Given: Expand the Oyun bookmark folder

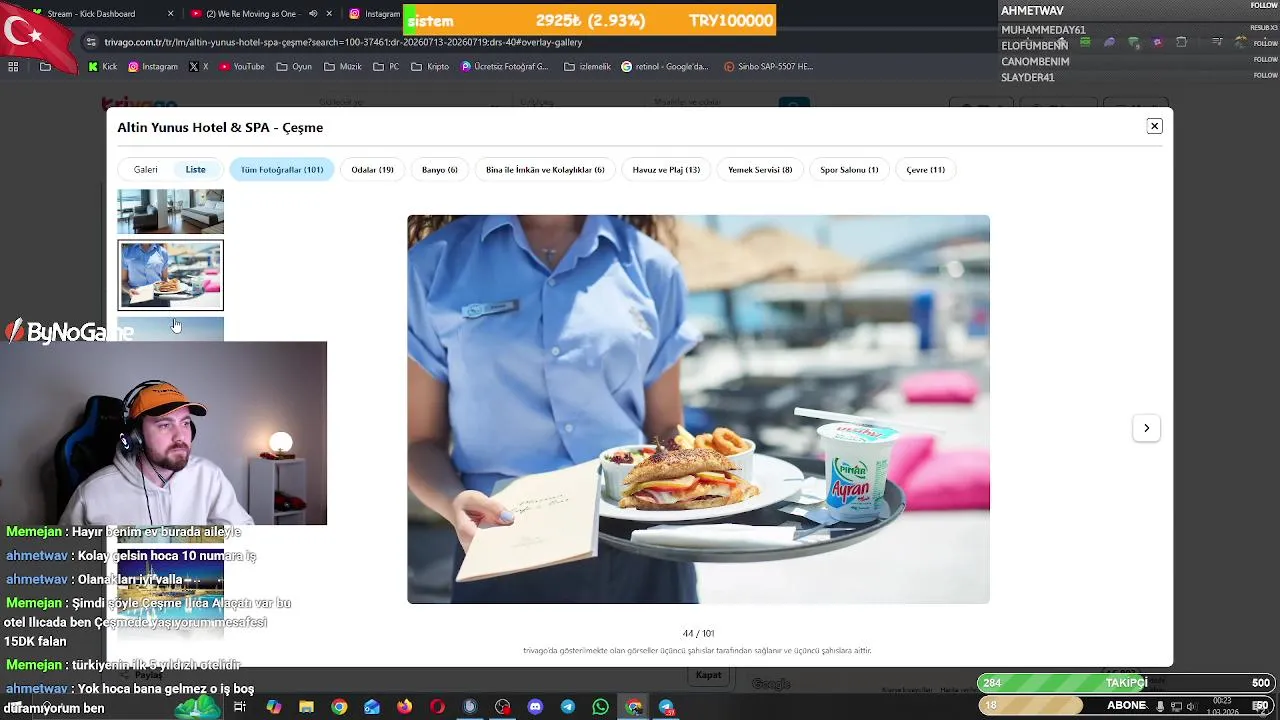Looking at the screenshot, I should (294, 67).
